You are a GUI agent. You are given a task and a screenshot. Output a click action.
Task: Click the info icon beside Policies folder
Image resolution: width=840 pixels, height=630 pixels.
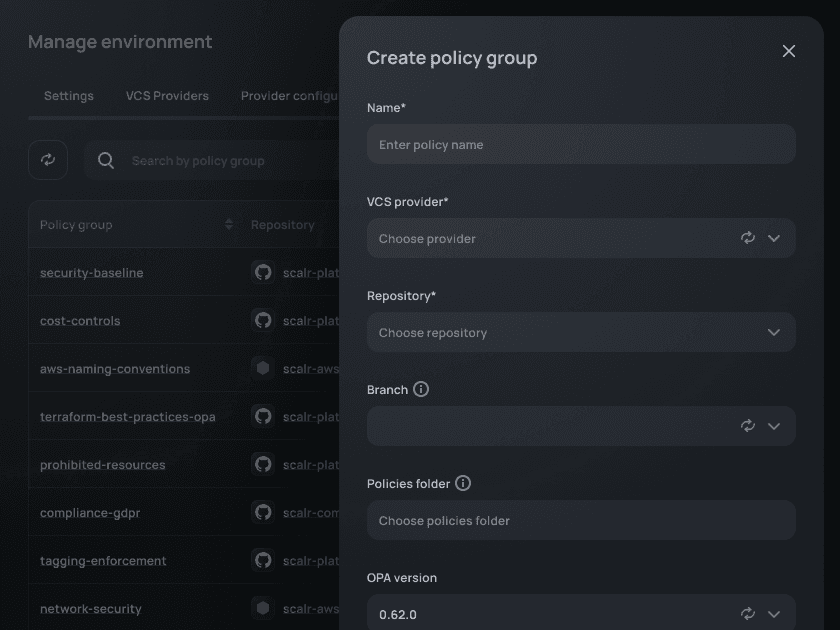coord(462,483)
